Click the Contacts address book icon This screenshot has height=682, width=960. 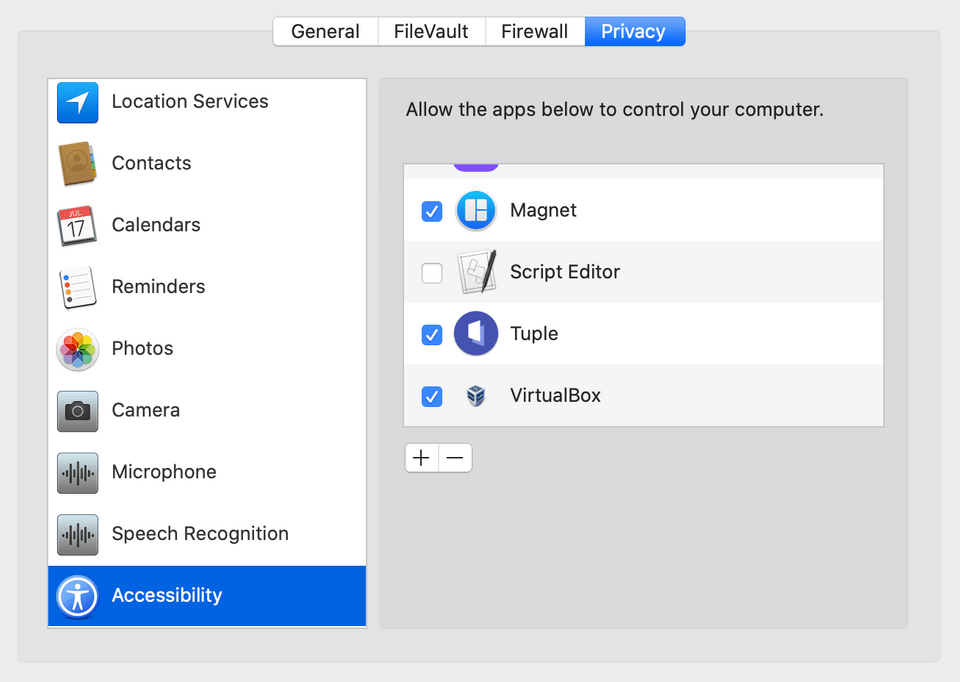click(x=77, y=163)
